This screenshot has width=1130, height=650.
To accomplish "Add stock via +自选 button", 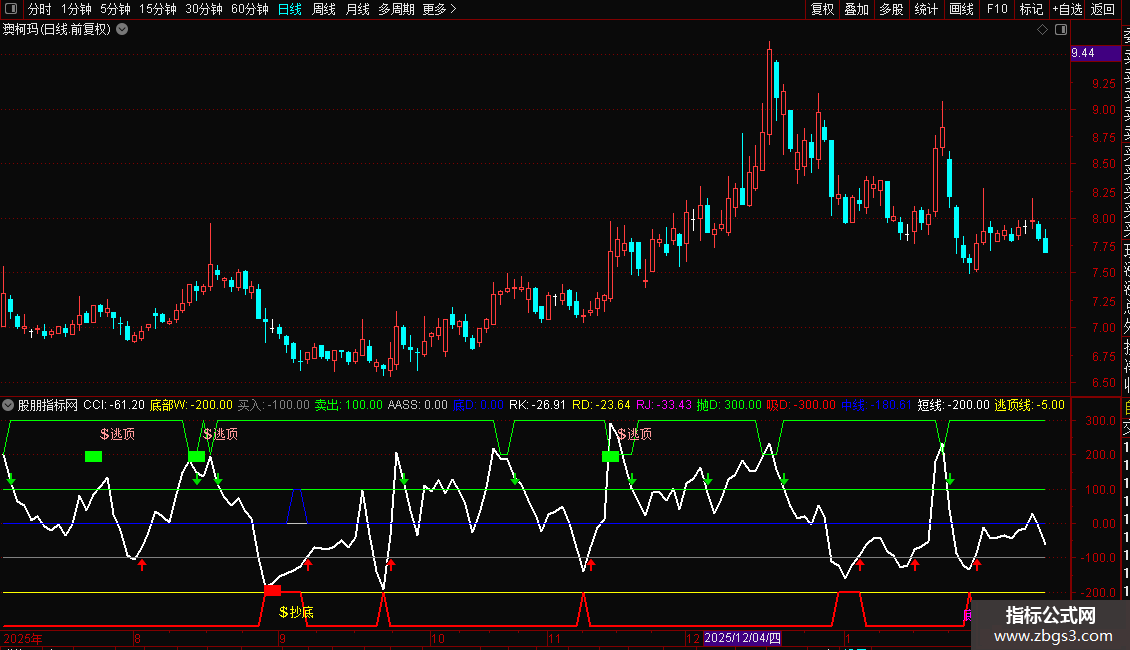I will 1067,9.
